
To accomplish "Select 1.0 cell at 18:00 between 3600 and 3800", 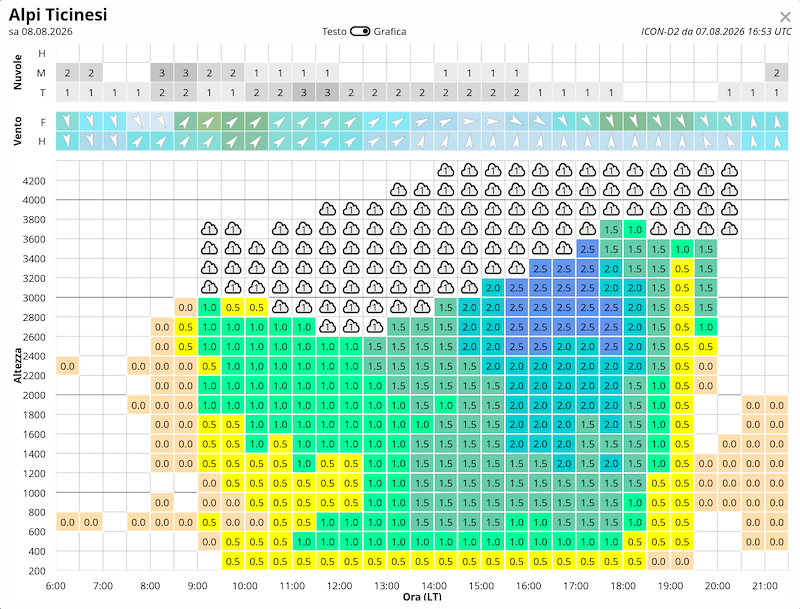I will pos(635,230).
